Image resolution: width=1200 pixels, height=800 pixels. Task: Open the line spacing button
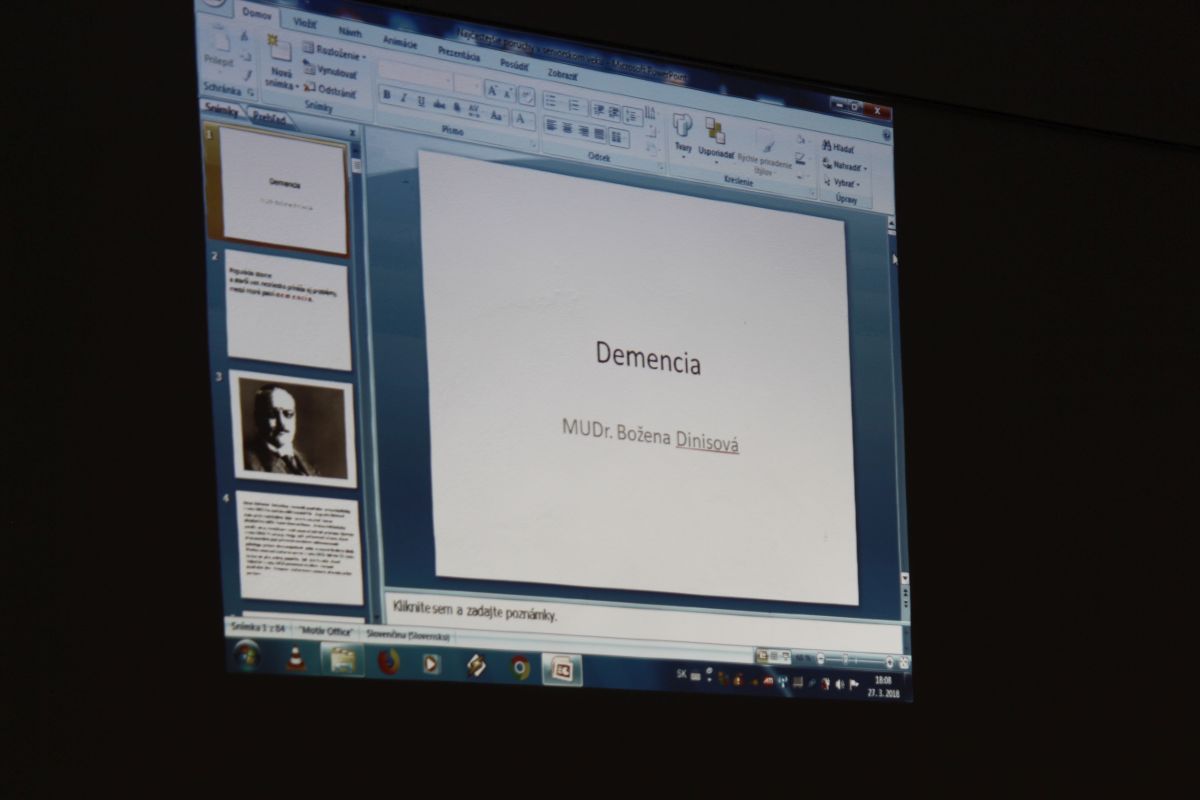(x=632, y=115)
